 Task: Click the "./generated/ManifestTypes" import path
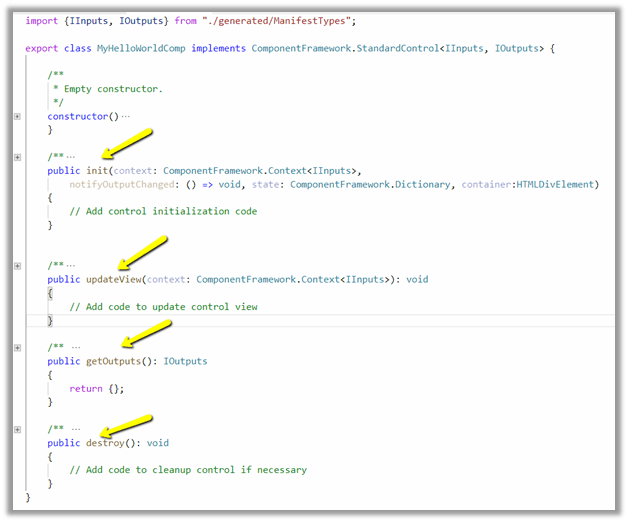click(x=276, y=21)
